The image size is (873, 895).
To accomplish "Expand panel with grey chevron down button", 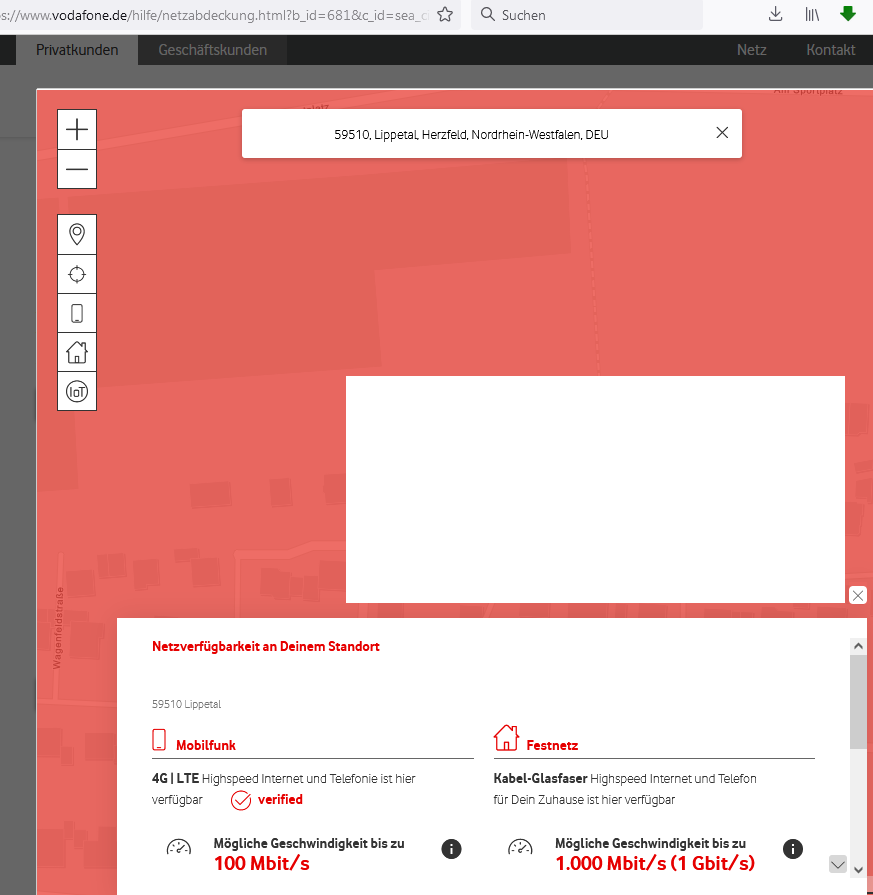I will point(838,864).
